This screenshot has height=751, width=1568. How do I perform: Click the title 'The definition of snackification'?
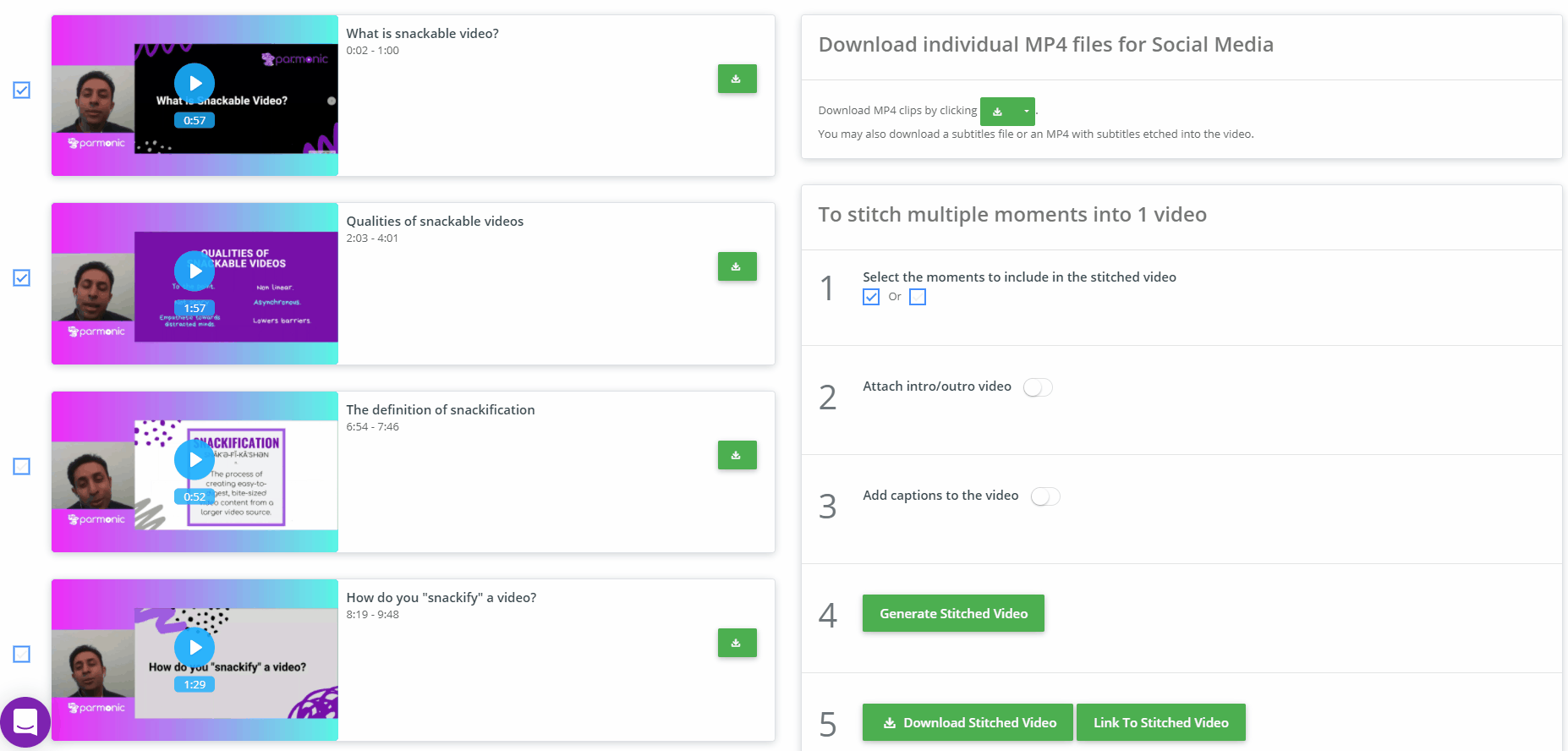[x=441, y=410]
